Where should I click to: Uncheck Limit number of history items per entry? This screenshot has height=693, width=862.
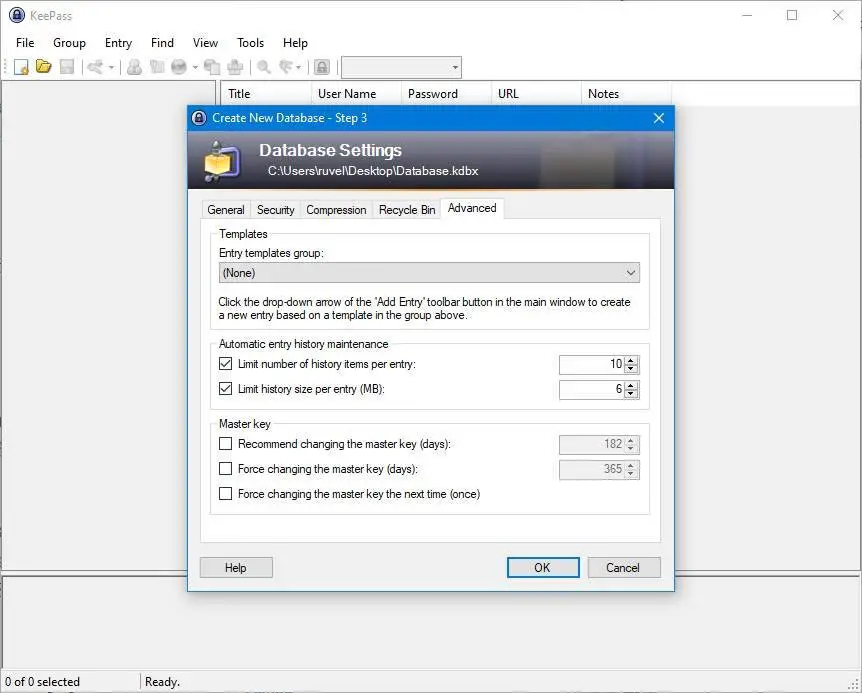(225, 364)
